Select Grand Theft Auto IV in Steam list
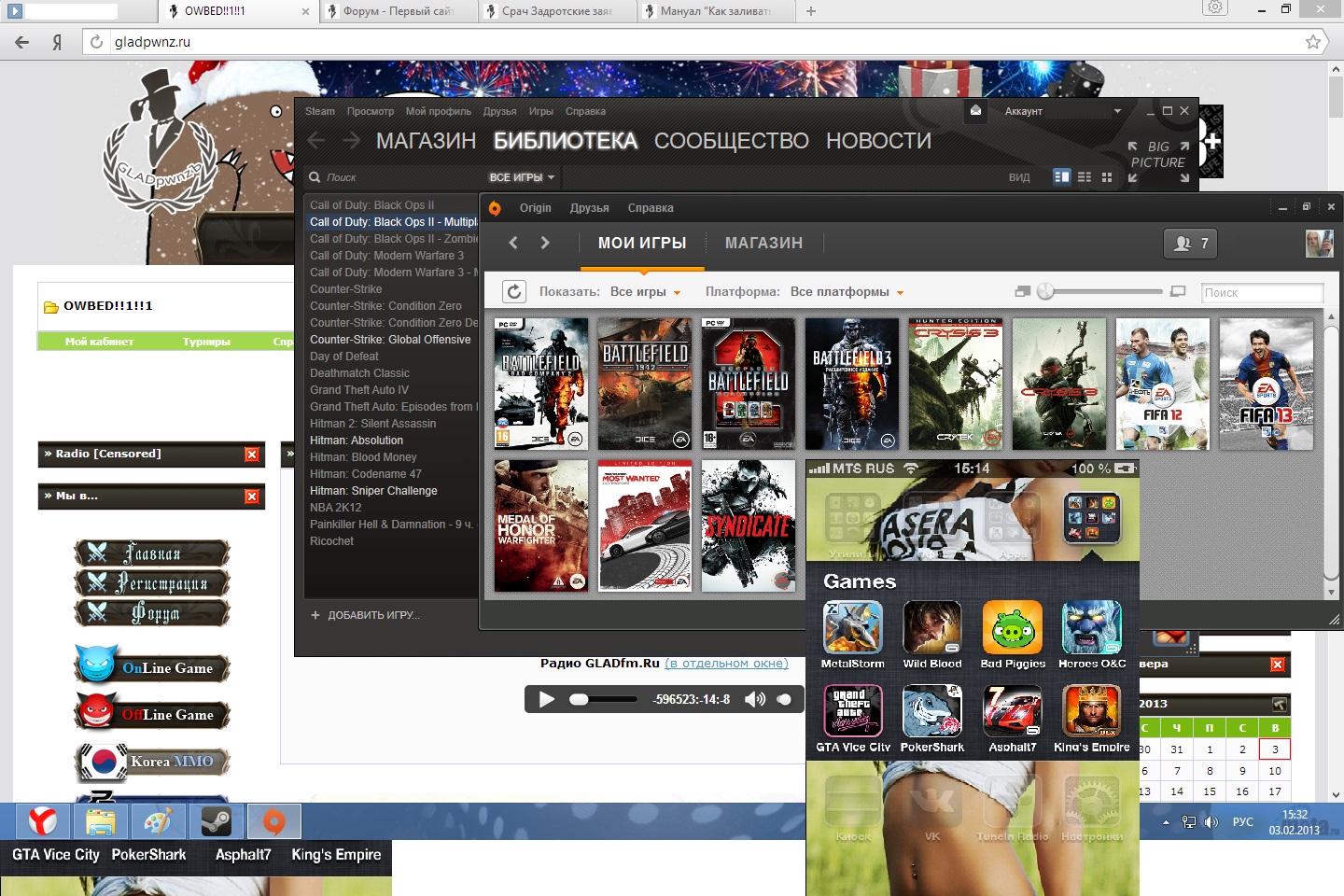1344x896 pixels. (x=359, y=390)
